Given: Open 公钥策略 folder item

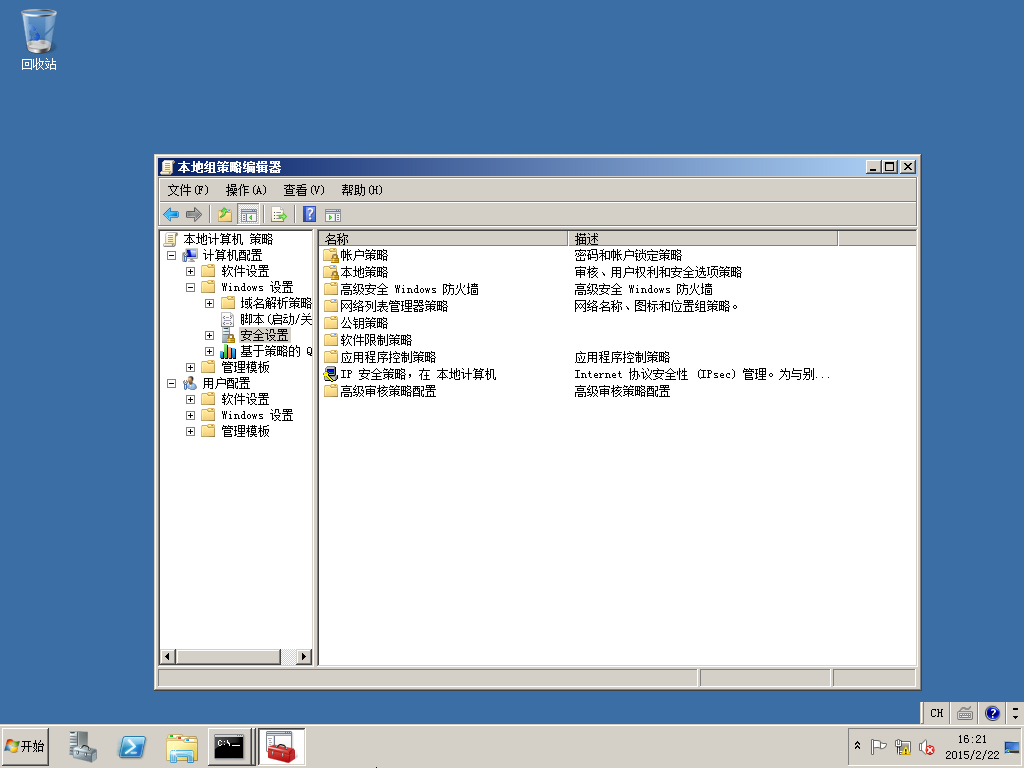Looking at the screenshot, I should (x=356, y=323).
